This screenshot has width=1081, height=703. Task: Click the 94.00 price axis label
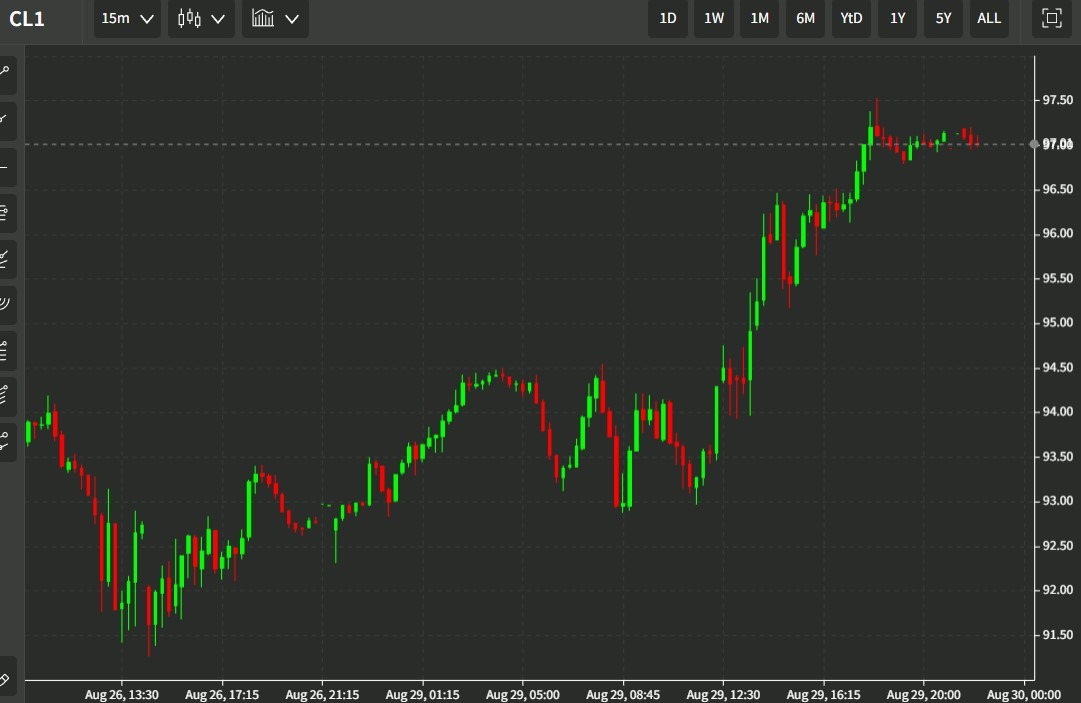point(1057,411)
